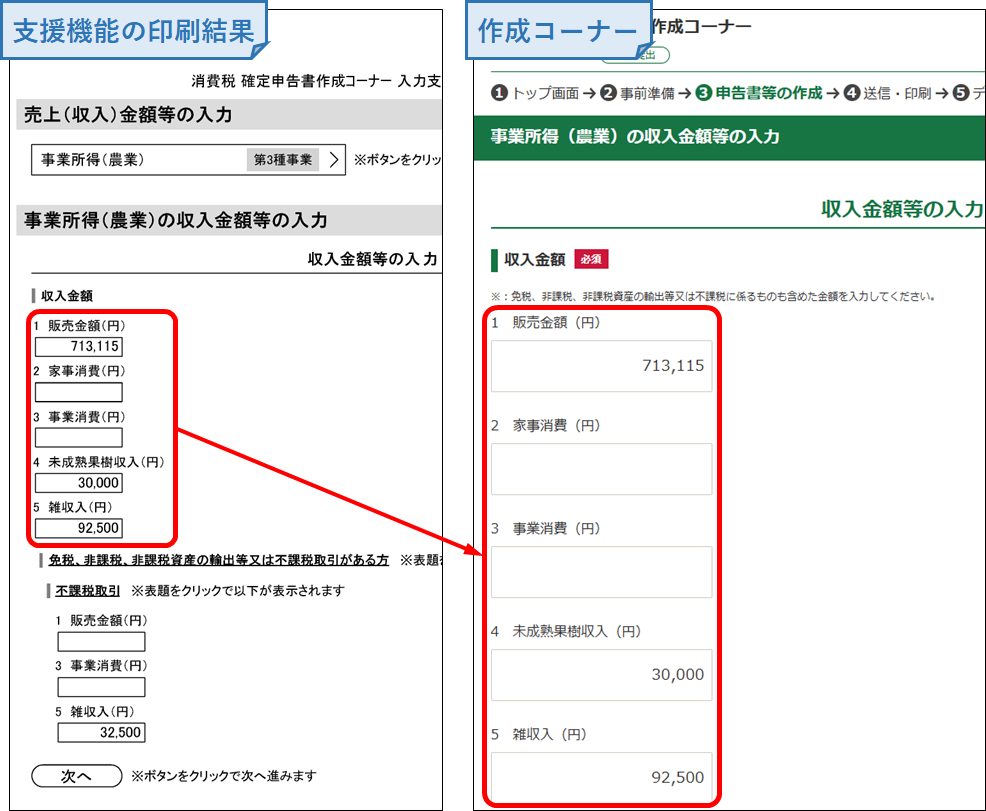Click the 作成コーナー empty 家事消費 input box
Viewport: 986px width, 811px height.
coord(601,469)
